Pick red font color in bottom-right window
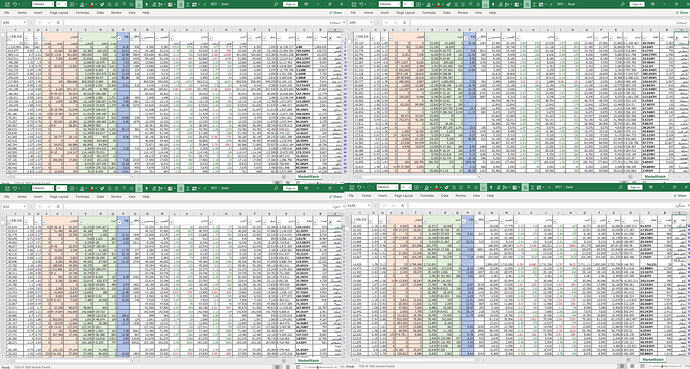The image size is (690, 369). click(x=437, y=187)
